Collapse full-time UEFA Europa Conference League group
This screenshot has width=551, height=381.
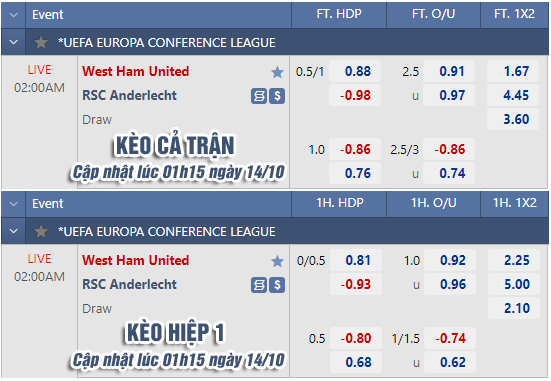pyautogui.click(x=14, y=43)
